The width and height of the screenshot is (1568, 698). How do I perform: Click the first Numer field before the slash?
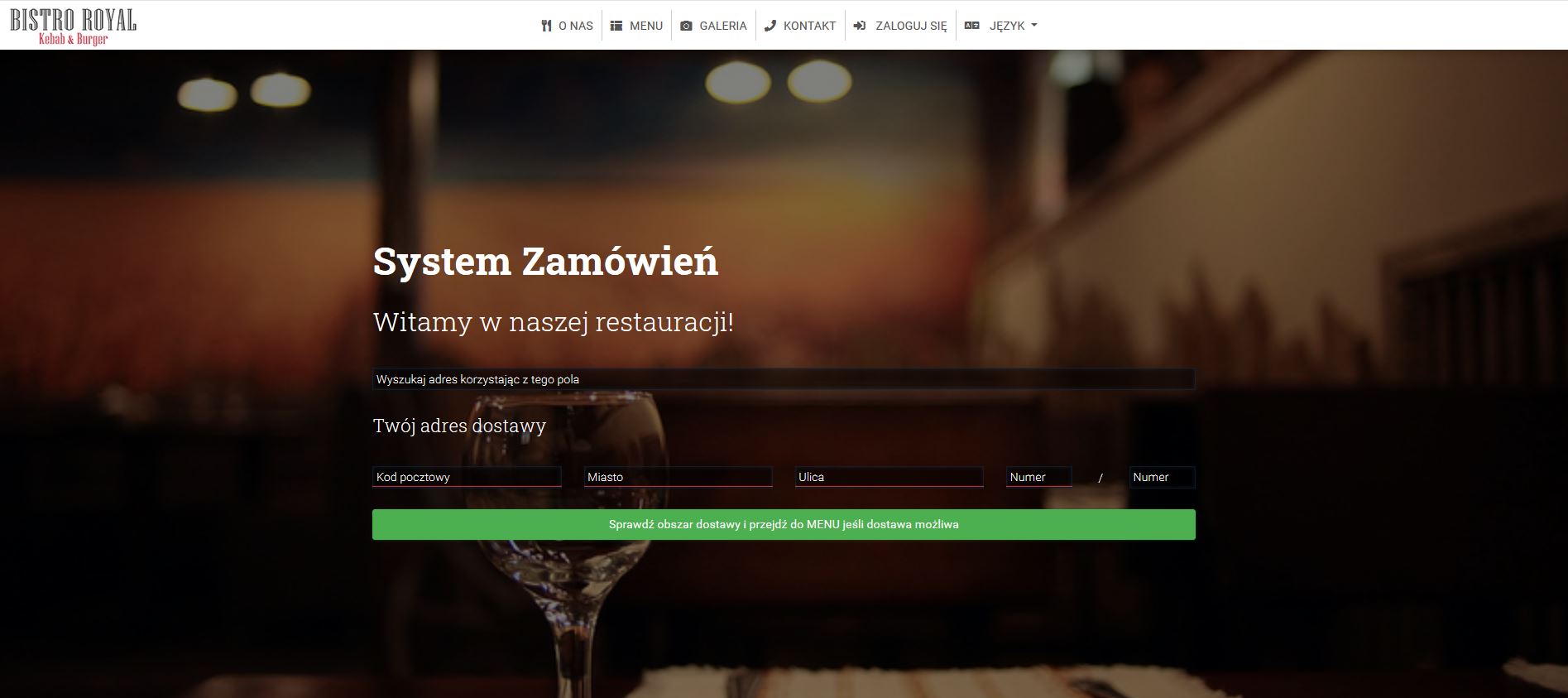coord(1038,477)
